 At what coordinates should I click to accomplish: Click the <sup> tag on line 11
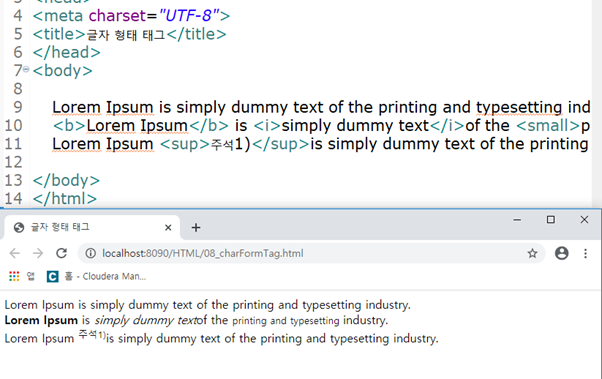click(x=185, y=144)
